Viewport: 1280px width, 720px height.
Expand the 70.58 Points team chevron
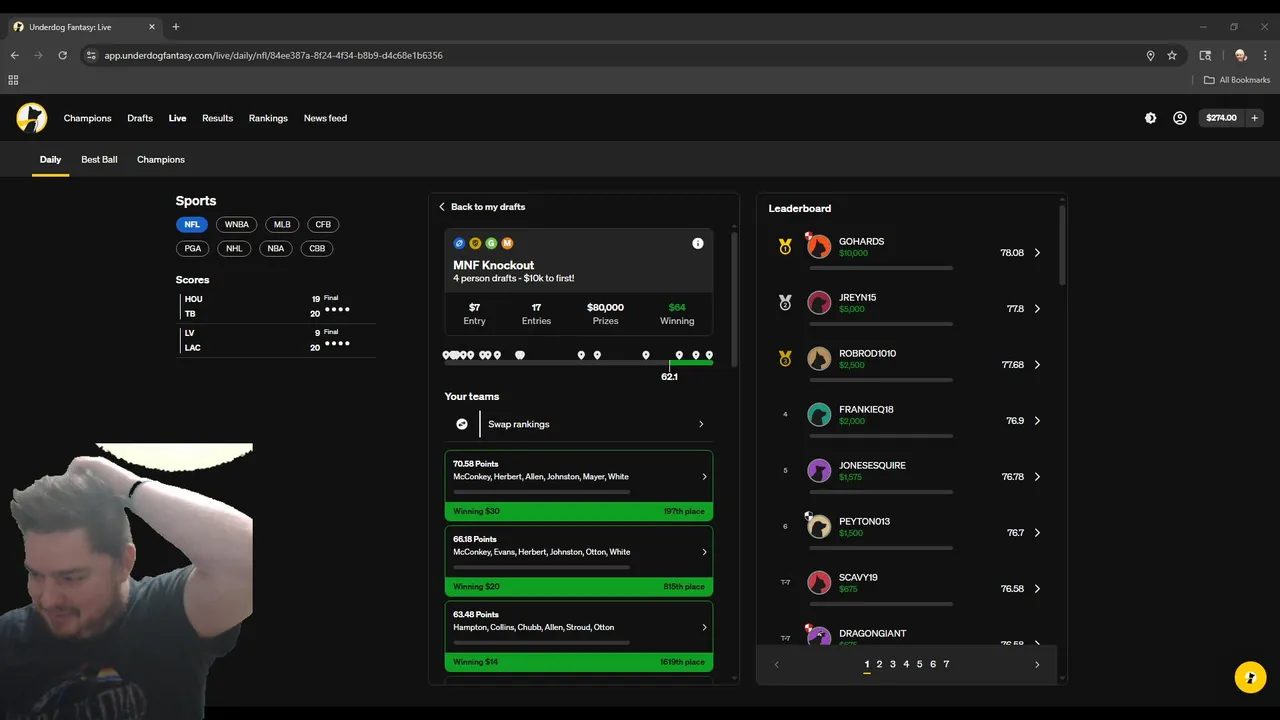[x=704, y=477]
